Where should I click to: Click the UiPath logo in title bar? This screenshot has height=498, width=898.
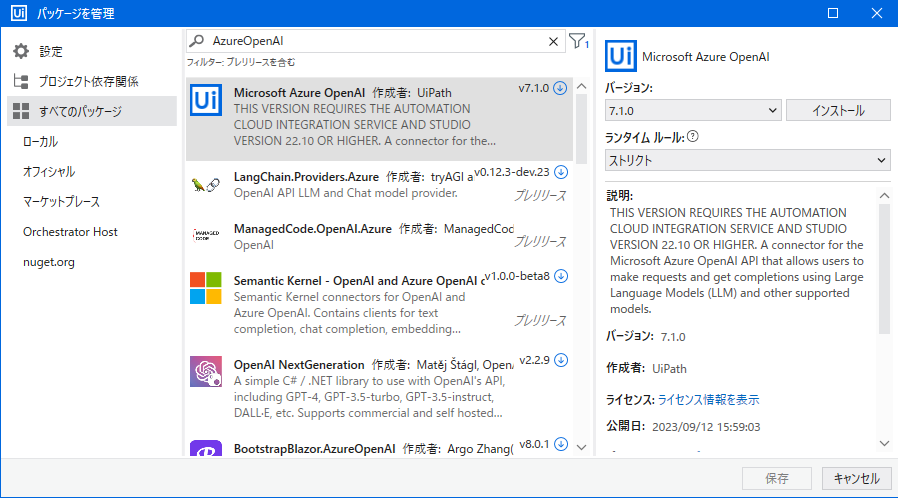[19, 13]
